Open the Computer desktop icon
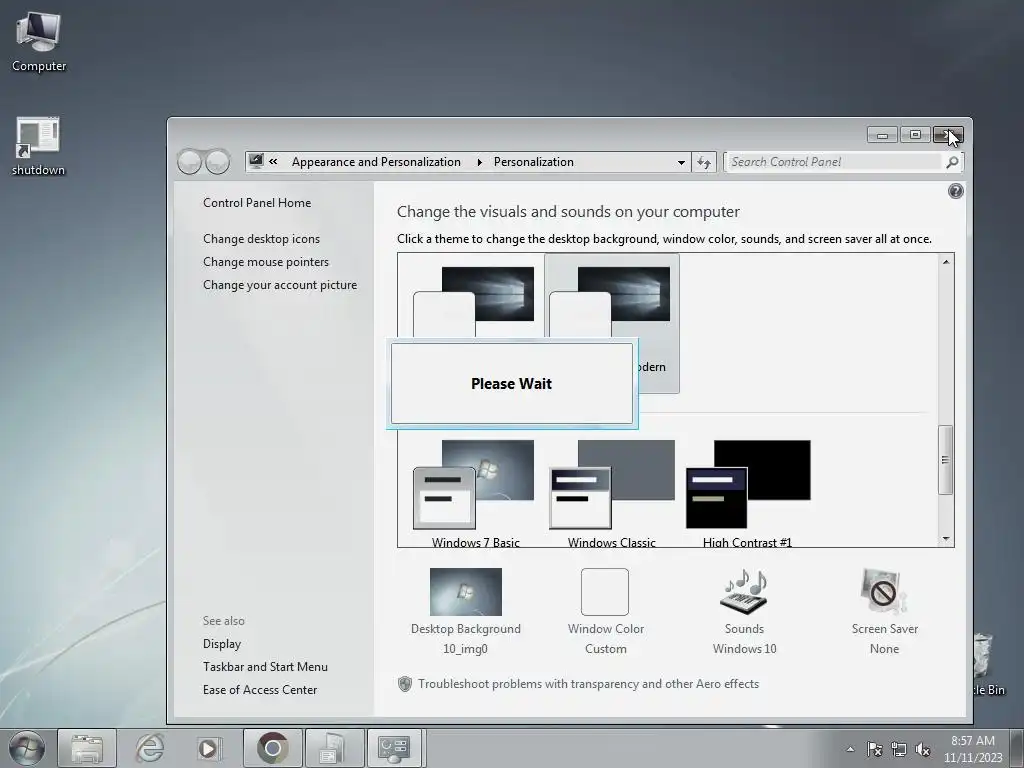1024x768 pixels. tap(39, 42)
